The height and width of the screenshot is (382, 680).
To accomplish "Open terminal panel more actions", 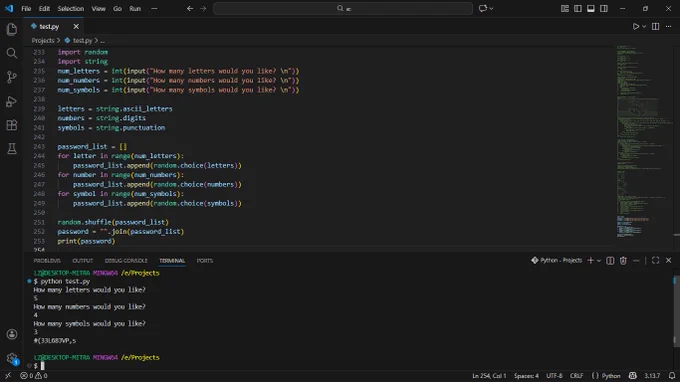I will pyautogui.click(x=636, y=260).
